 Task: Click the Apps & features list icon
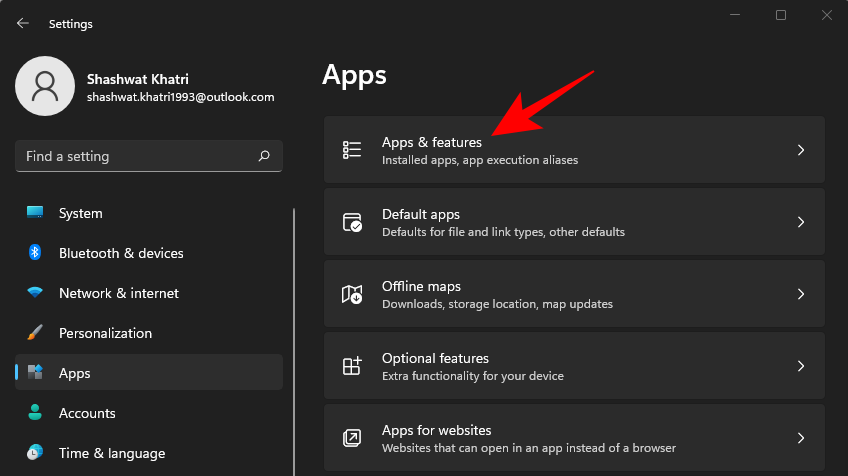(352, 150)
